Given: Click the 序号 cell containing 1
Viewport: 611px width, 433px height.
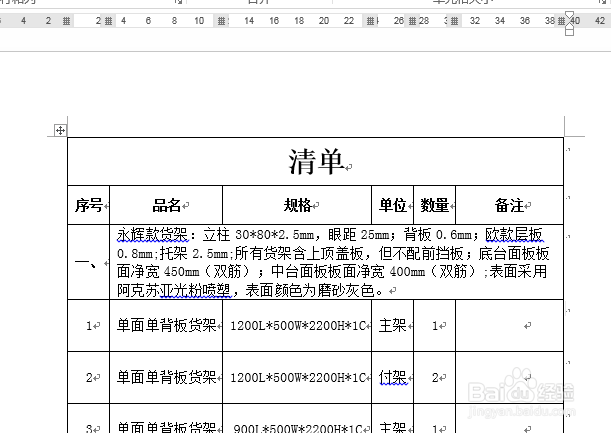Looking at the screenshot, I should (x=89, y=325).
